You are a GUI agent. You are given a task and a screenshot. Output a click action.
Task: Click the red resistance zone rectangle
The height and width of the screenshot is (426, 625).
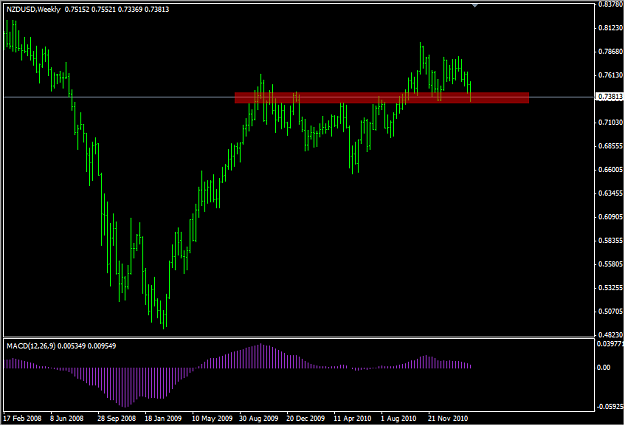click(x=382, y=98)
